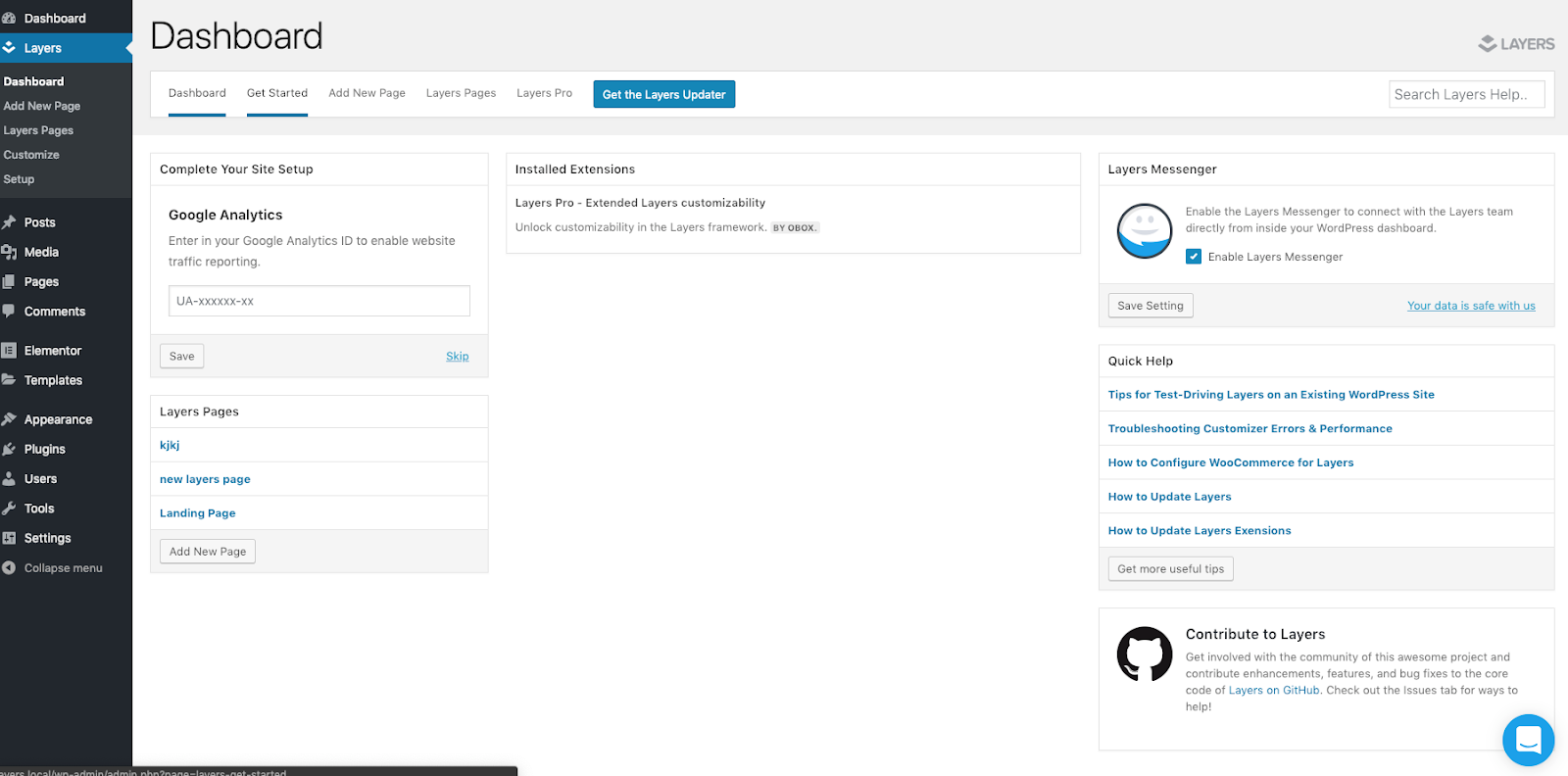The height and width of the screenshot is (776, 1568).
Task: Focus the Search Layers Help box
Action: pos(1465,94)
